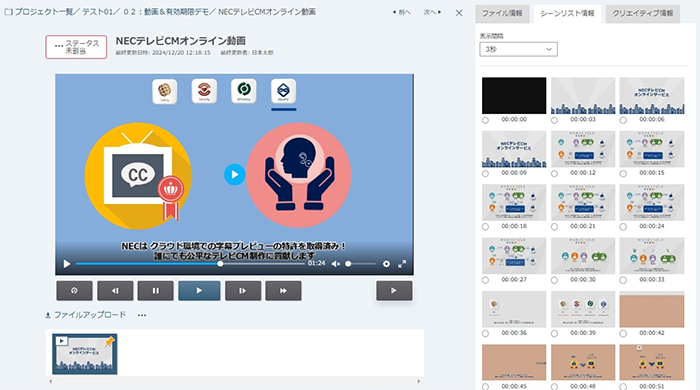
Task: Close the detail view with the X icon
Action: pyautogui.click(x=459, y=13)
